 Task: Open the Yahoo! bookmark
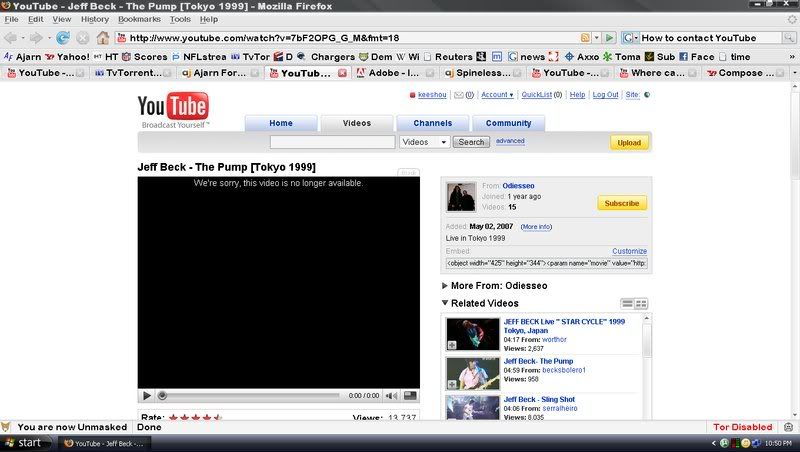point(67,57)
